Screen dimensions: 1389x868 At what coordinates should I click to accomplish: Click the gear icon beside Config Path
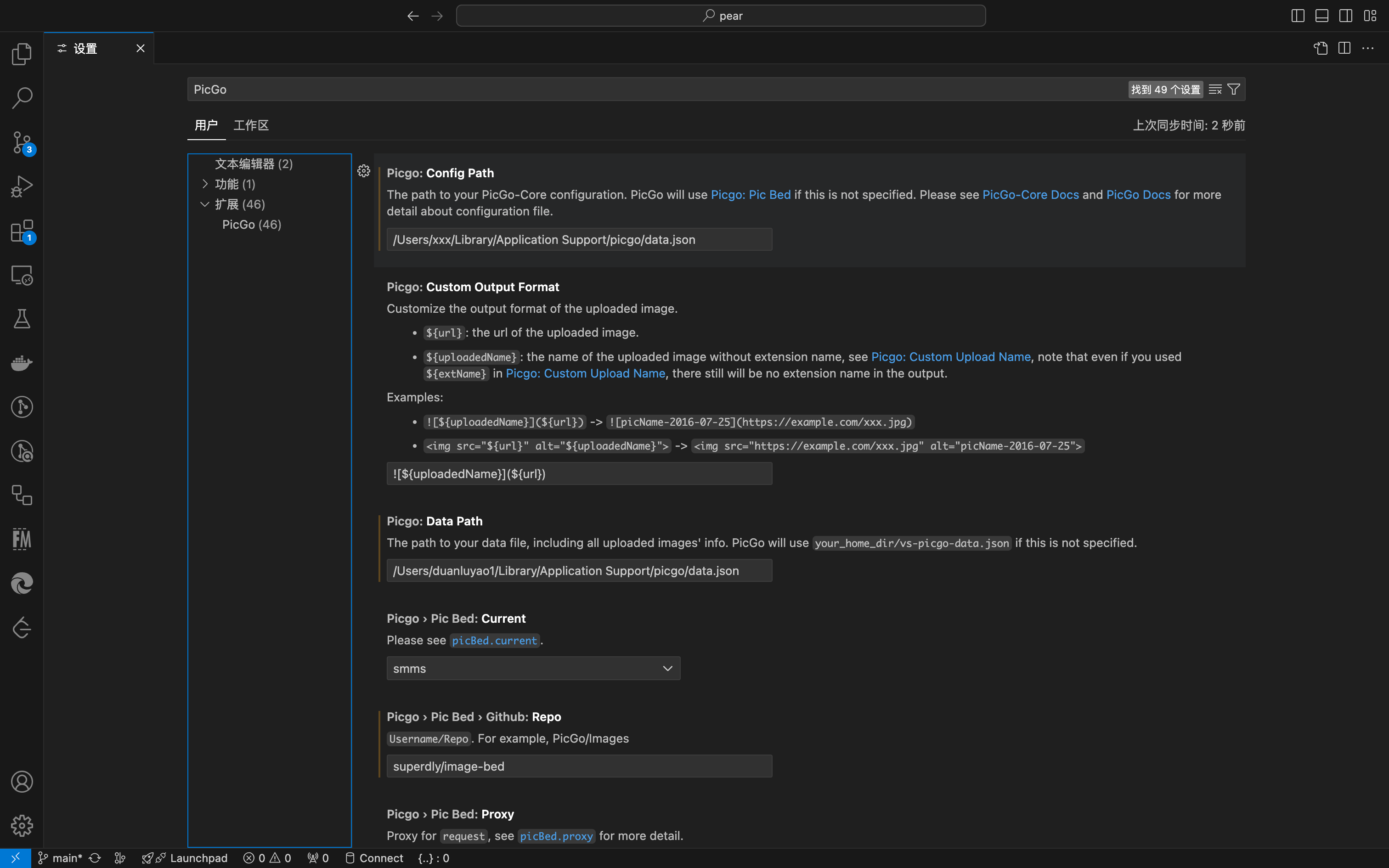tap(363, 171)
